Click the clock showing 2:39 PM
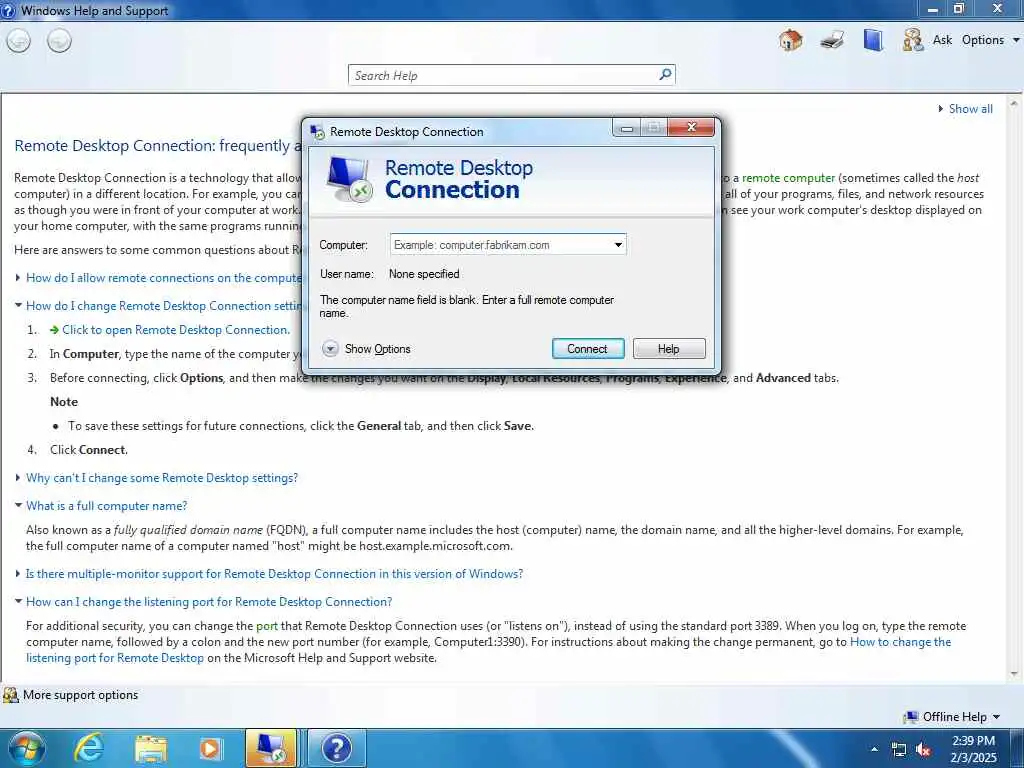Viewport: 1024px width, 768px height. tap(973, 741)
